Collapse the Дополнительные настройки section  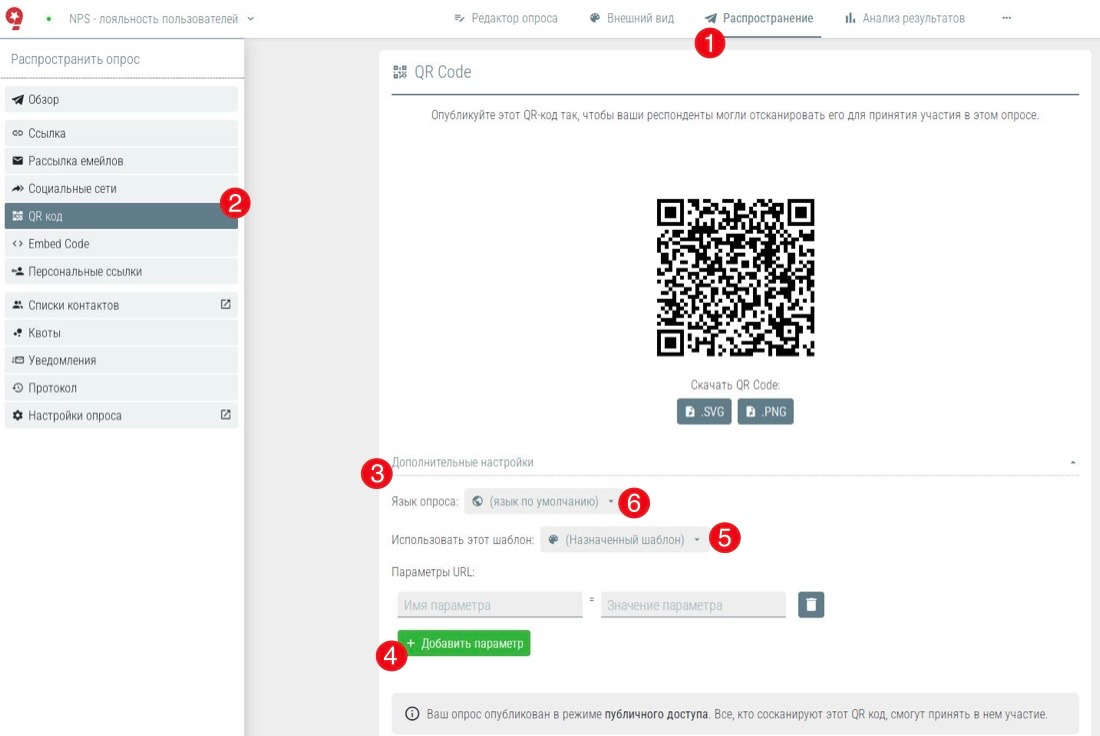1073,463
